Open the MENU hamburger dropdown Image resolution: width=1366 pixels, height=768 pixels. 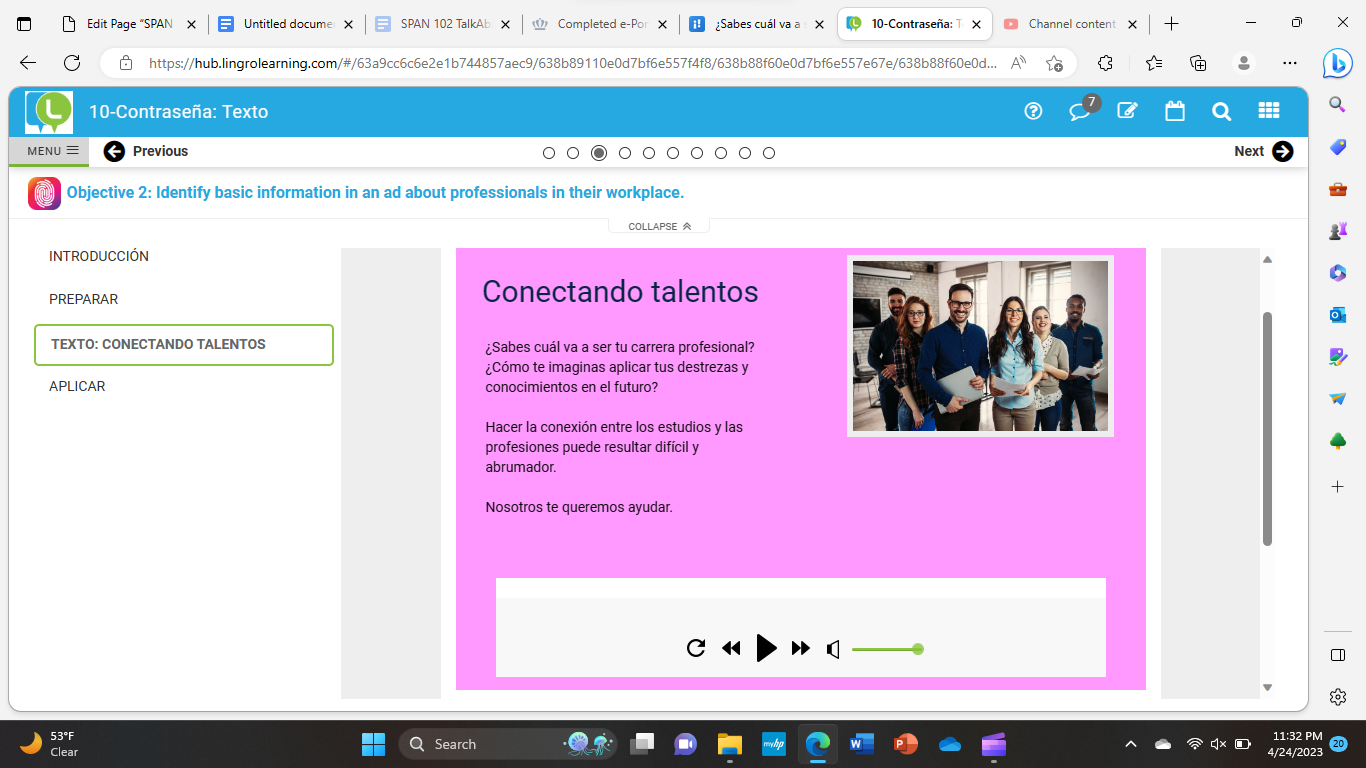coord(52,151)
